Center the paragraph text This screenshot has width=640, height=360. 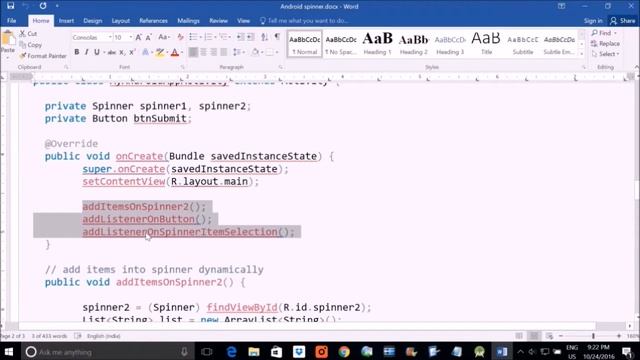point(203,52)
